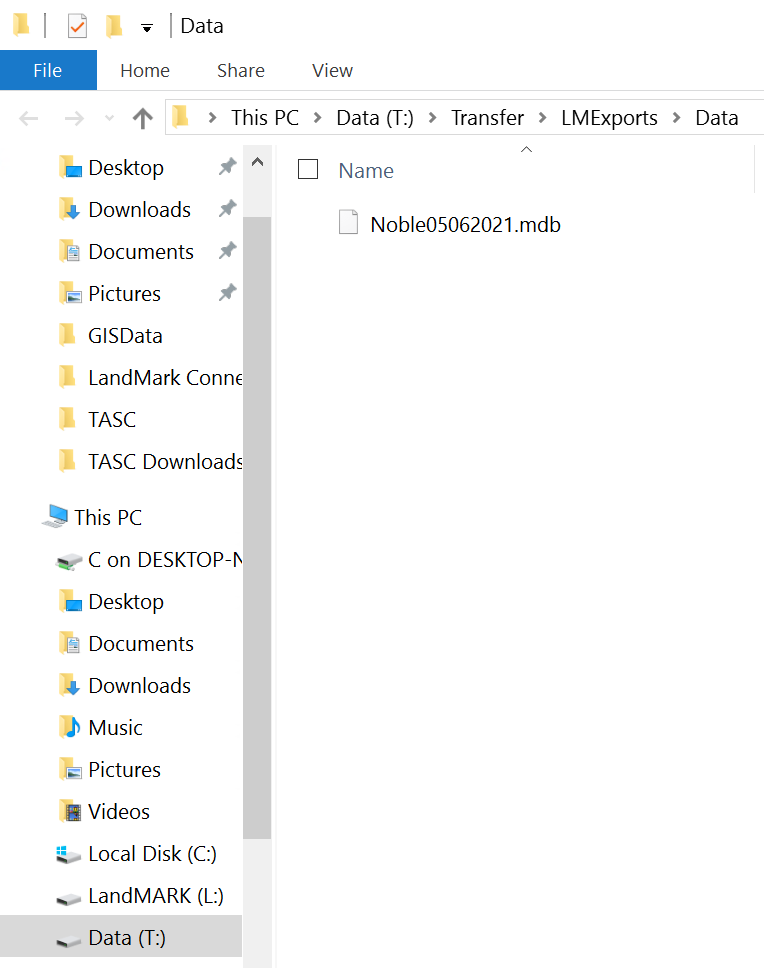Click Transfer in the address breadcrumb
Image resolution: width=764 pixels, height=968 pixels.
point(487,117)
